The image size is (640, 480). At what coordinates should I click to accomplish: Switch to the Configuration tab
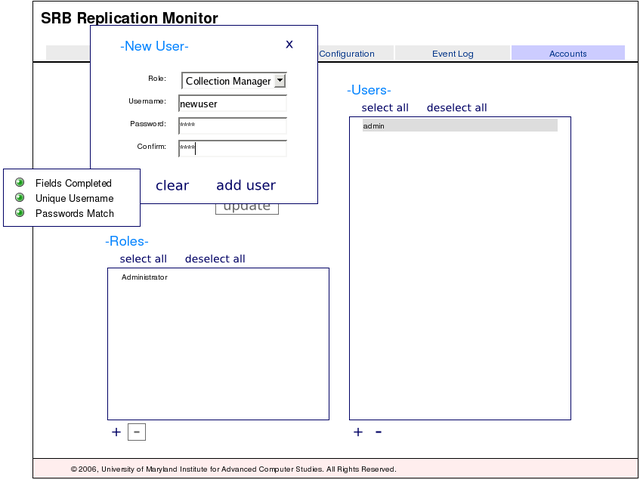[347, 54]
